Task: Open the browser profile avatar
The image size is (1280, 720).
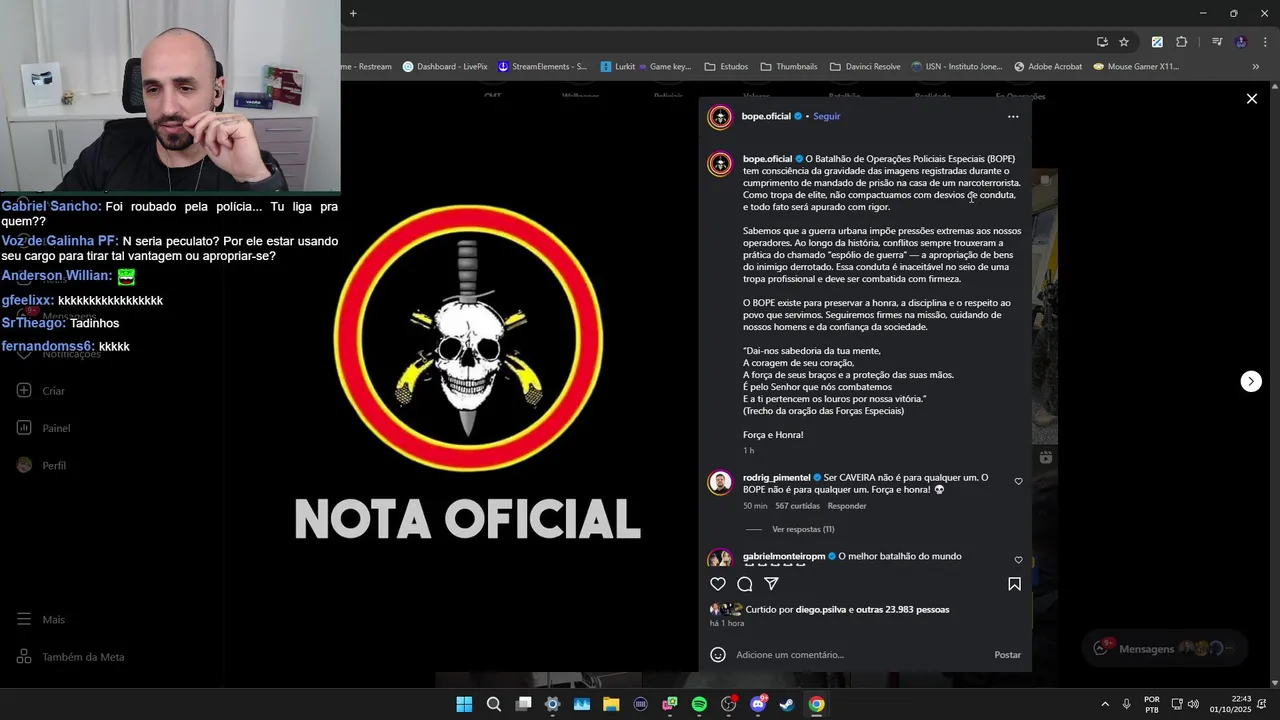Action: 1241,42
